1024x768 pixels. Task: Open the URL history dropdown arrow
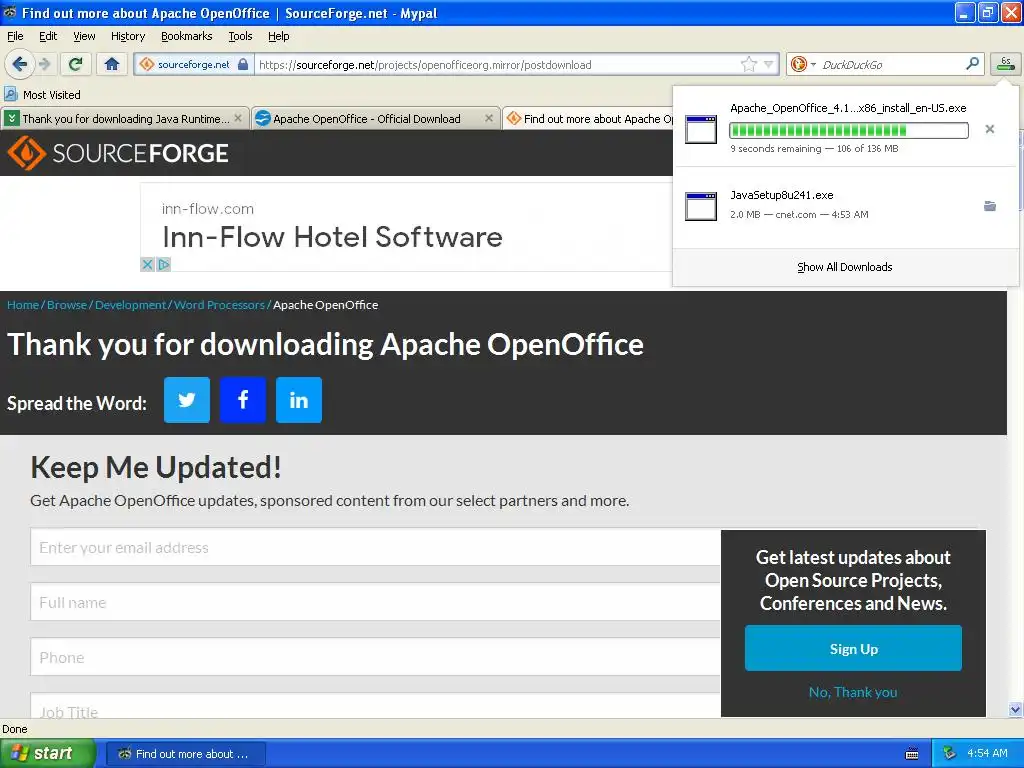769,64
